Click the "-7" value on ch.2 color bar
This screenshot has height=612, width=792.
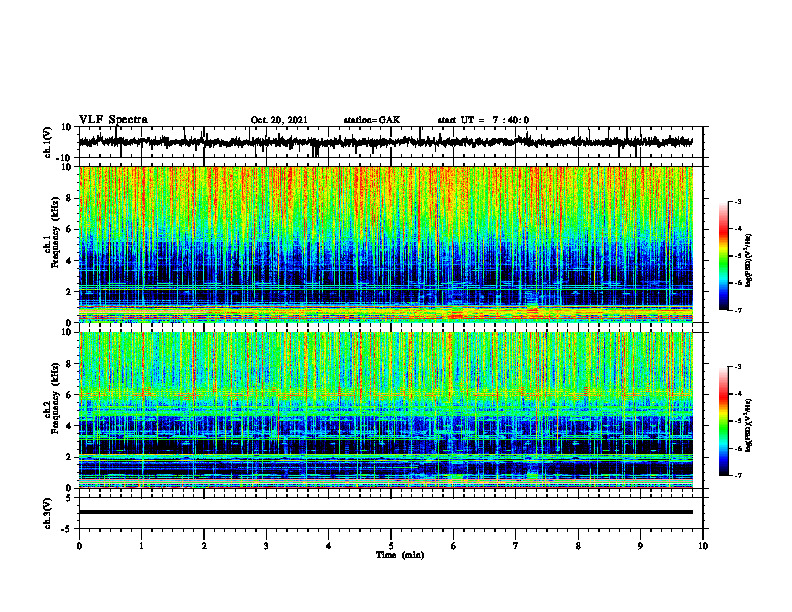[738, 475]
